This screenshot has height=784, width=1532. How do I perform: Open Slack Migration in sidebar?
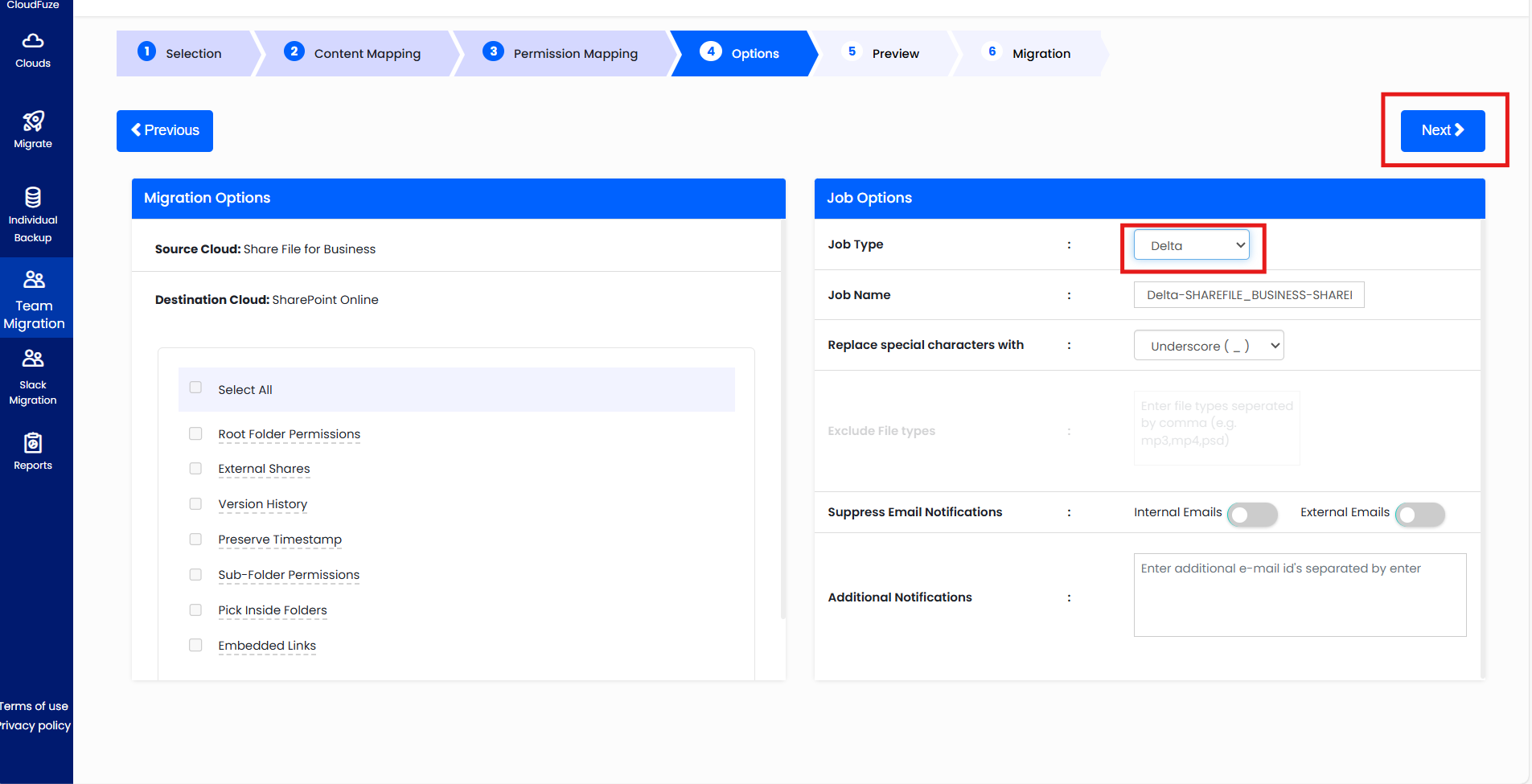pyautogui.click(x=33, y=377)
